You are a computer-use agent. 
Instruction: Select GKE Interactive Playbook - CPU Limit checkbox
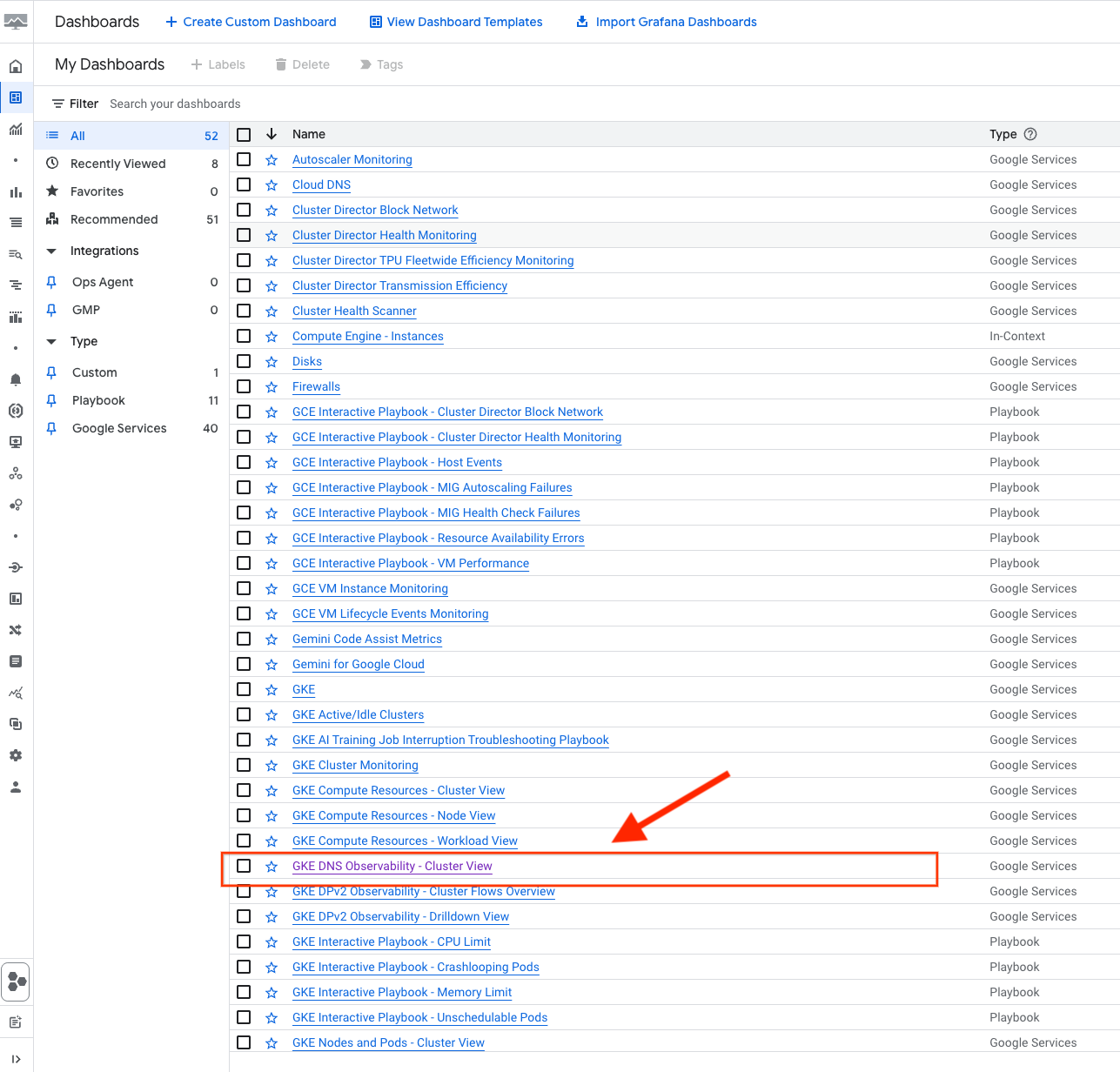coord(244,941)
